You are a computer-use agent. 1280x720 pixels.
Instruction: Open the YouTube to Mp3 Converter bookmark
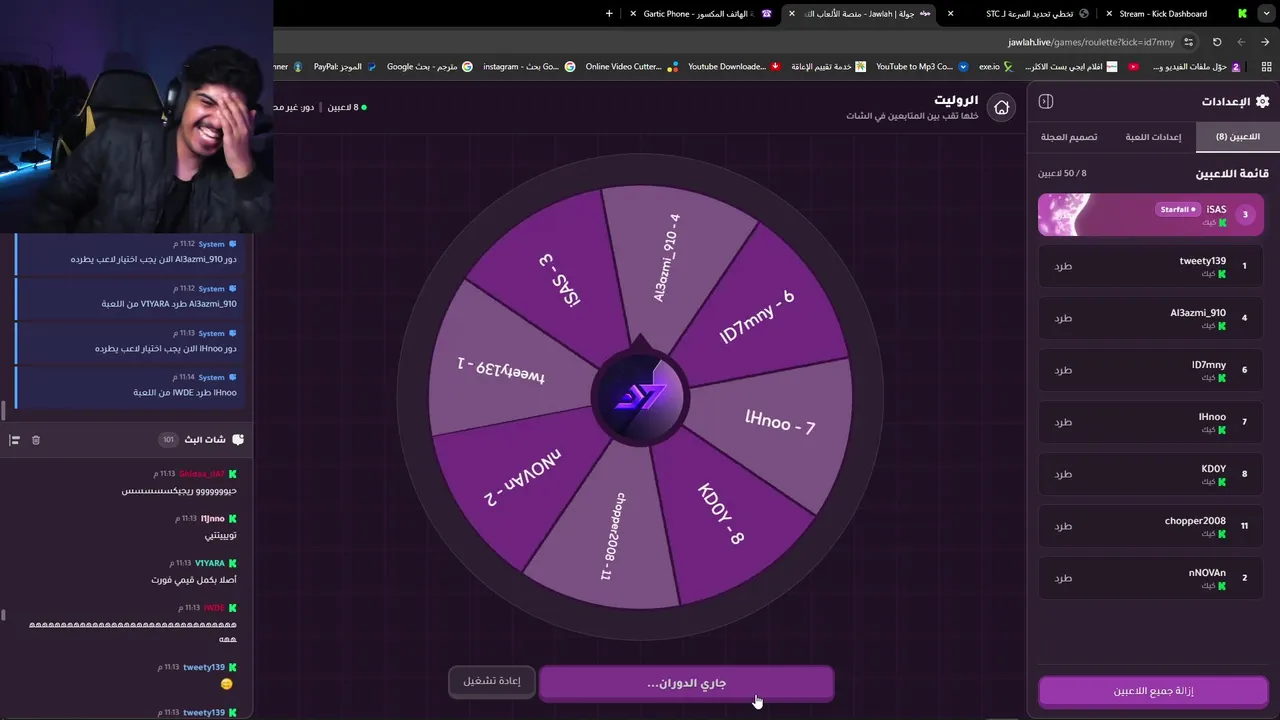(922, 67)
